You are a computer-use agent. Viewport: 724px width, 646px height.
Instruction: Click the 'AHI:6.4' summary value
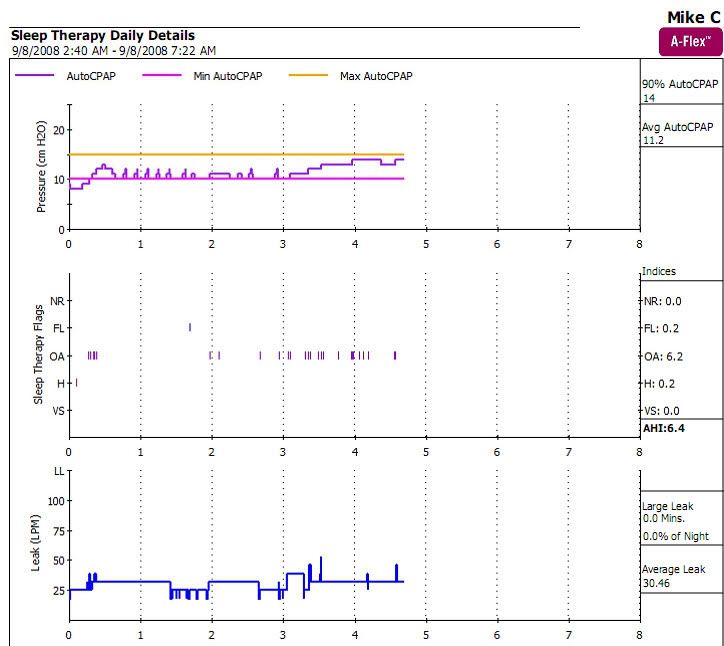tap(664, 429)
